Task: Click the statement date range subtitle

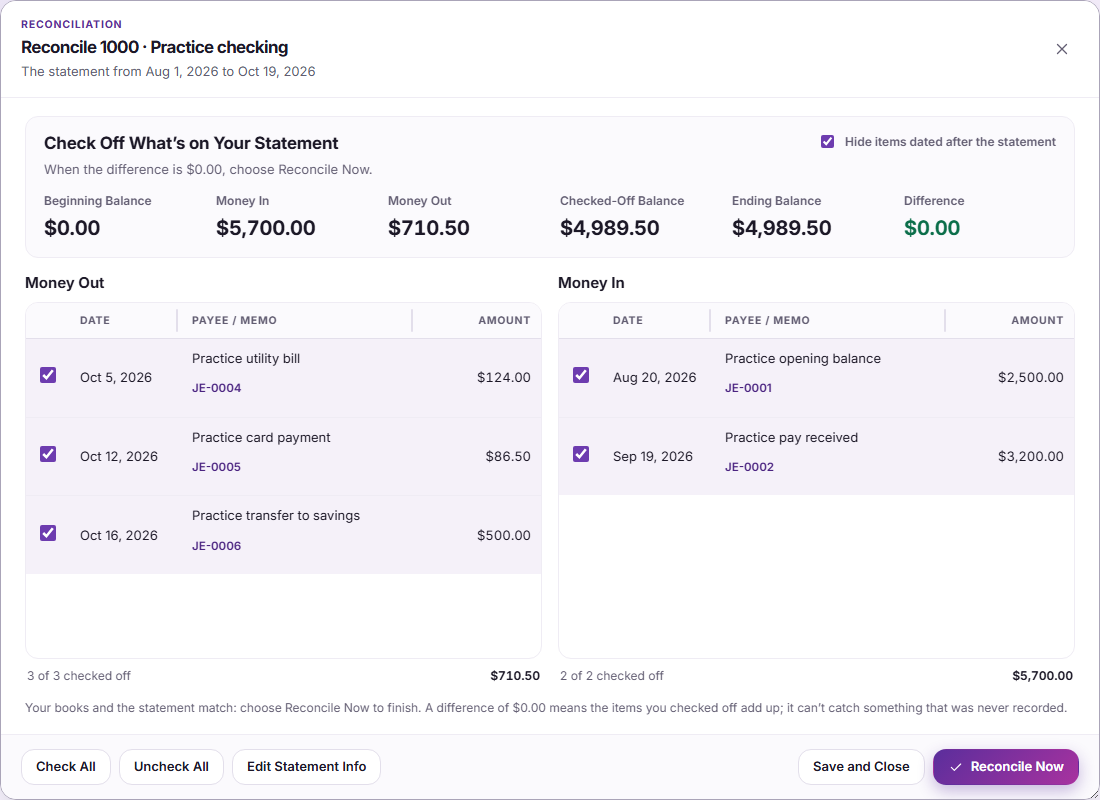Action: [168, 72]
